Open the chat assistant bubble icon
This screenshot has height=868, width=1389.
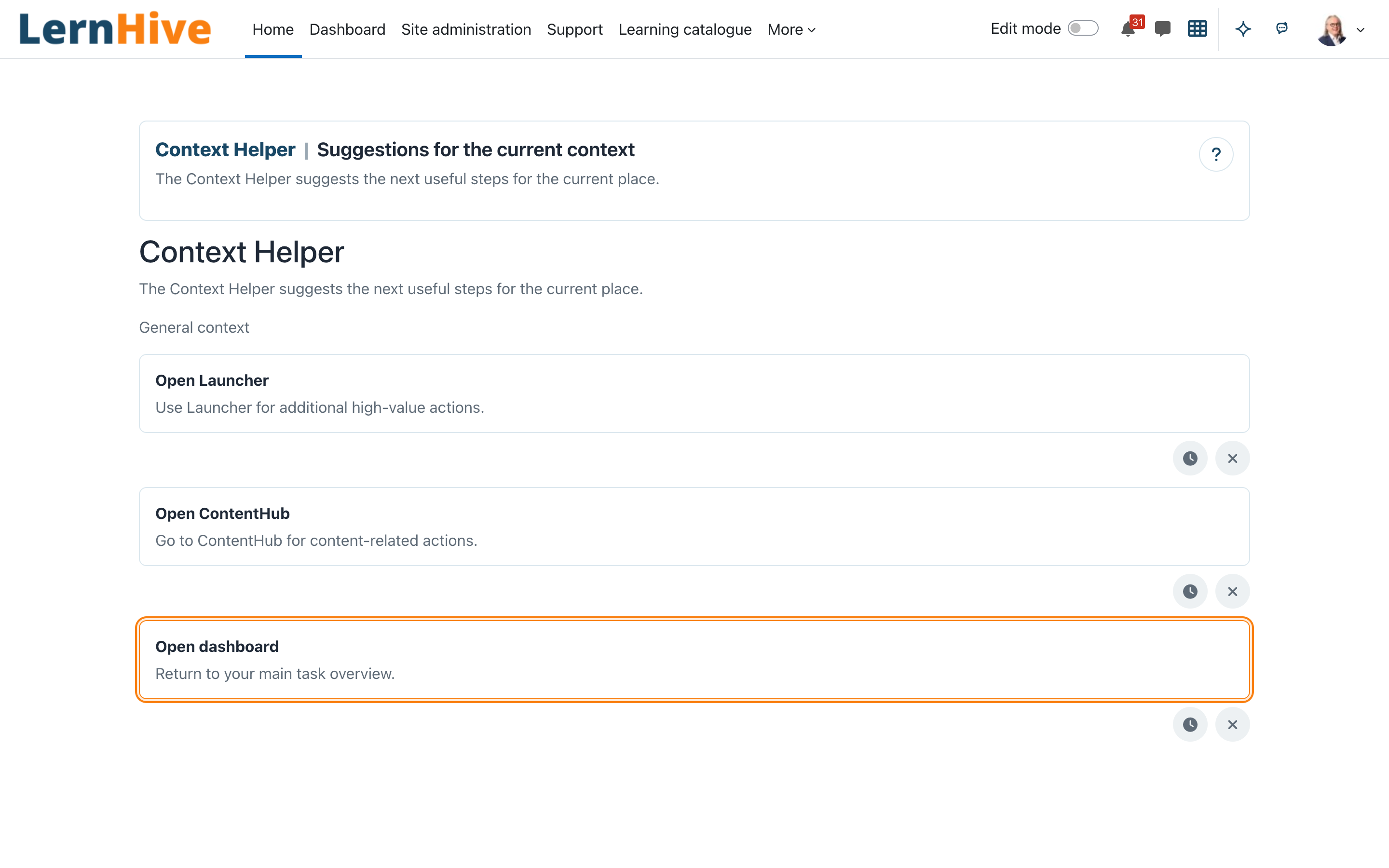1281,28
